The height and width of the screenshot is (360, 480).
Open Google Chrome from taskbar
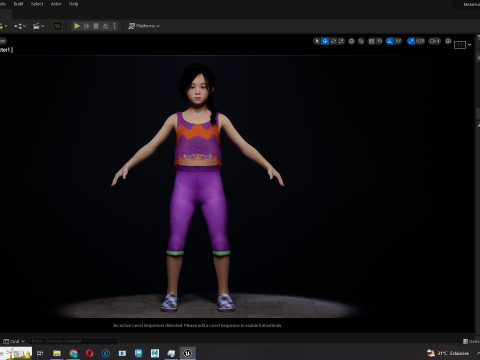(x=73, y=353)
